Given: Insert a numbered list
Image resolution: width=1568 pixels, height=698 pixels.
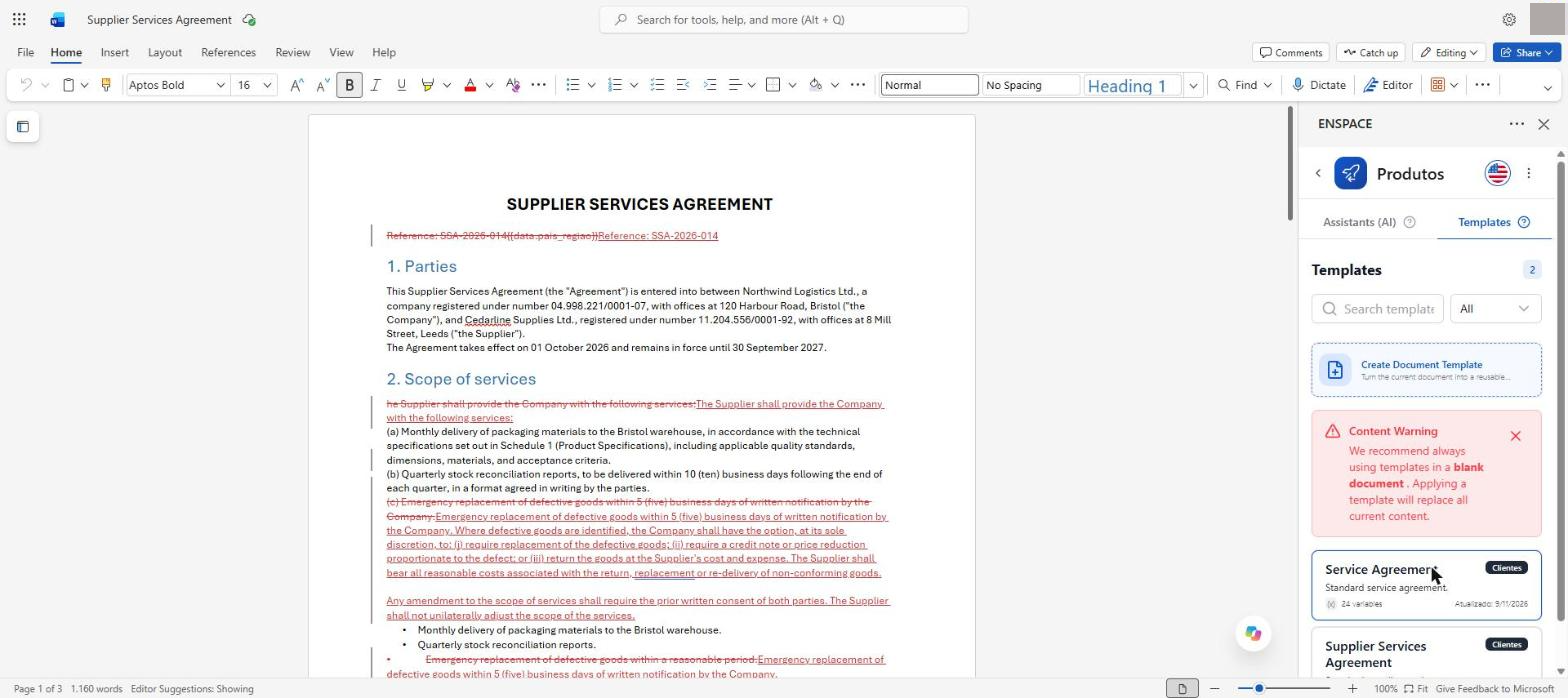Looking at the screenshot, I should pos(615,85).
